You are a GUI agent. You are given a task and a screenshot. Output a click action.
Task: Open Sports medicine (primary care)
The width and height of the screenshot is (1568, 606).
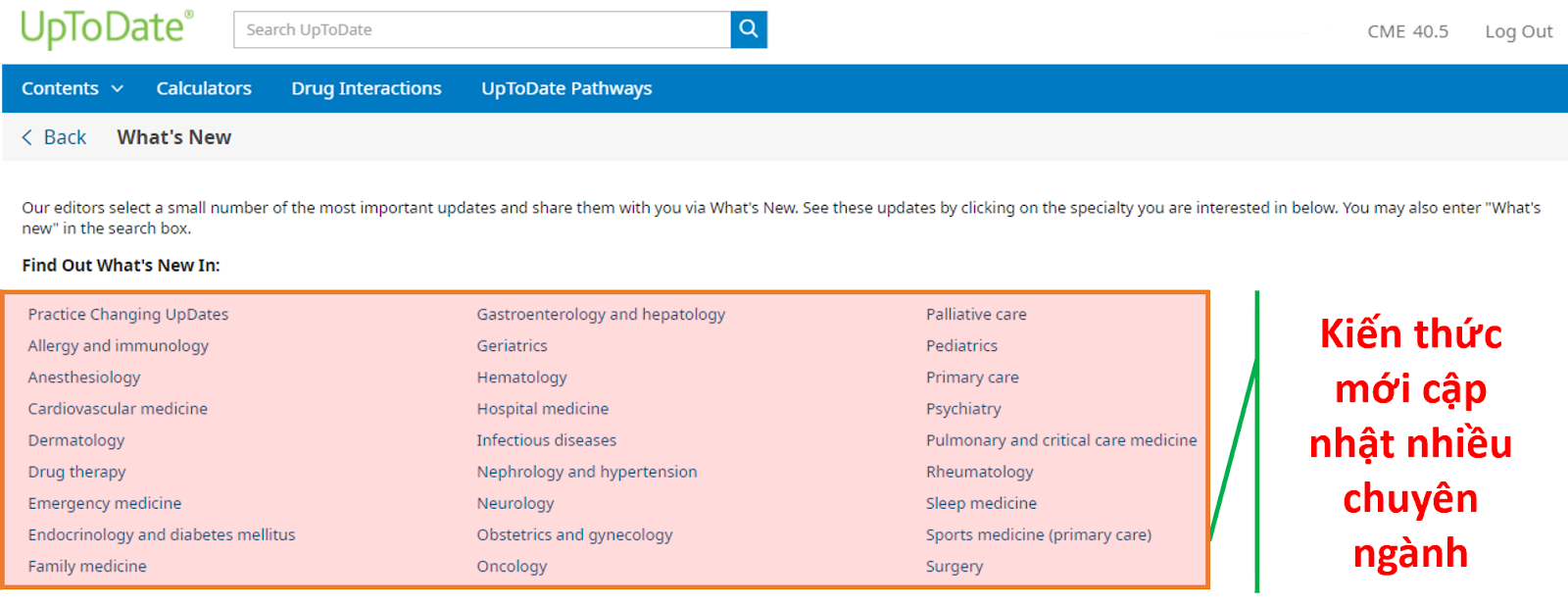coord(1039,534)
